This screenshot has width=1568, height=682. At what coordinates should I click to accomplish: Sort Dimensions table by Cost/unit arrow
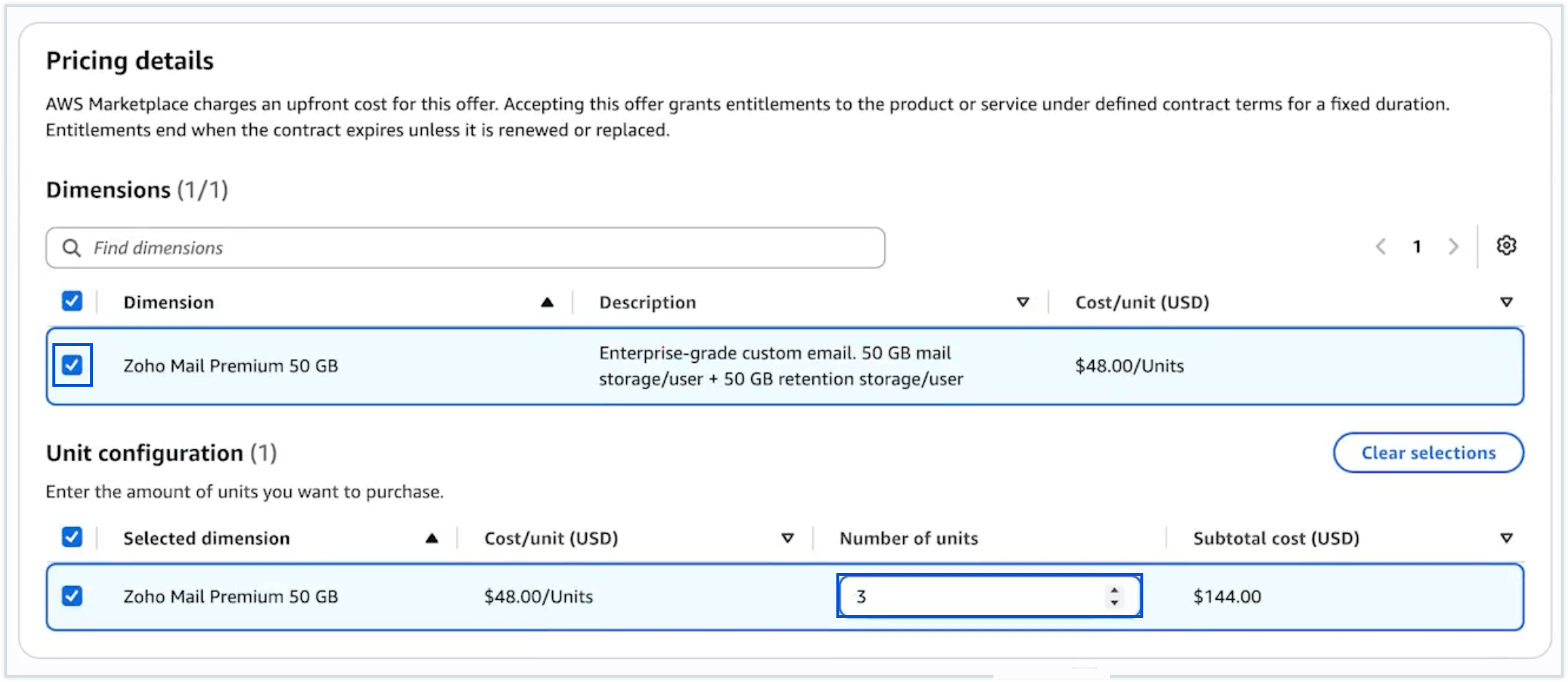1506,302
